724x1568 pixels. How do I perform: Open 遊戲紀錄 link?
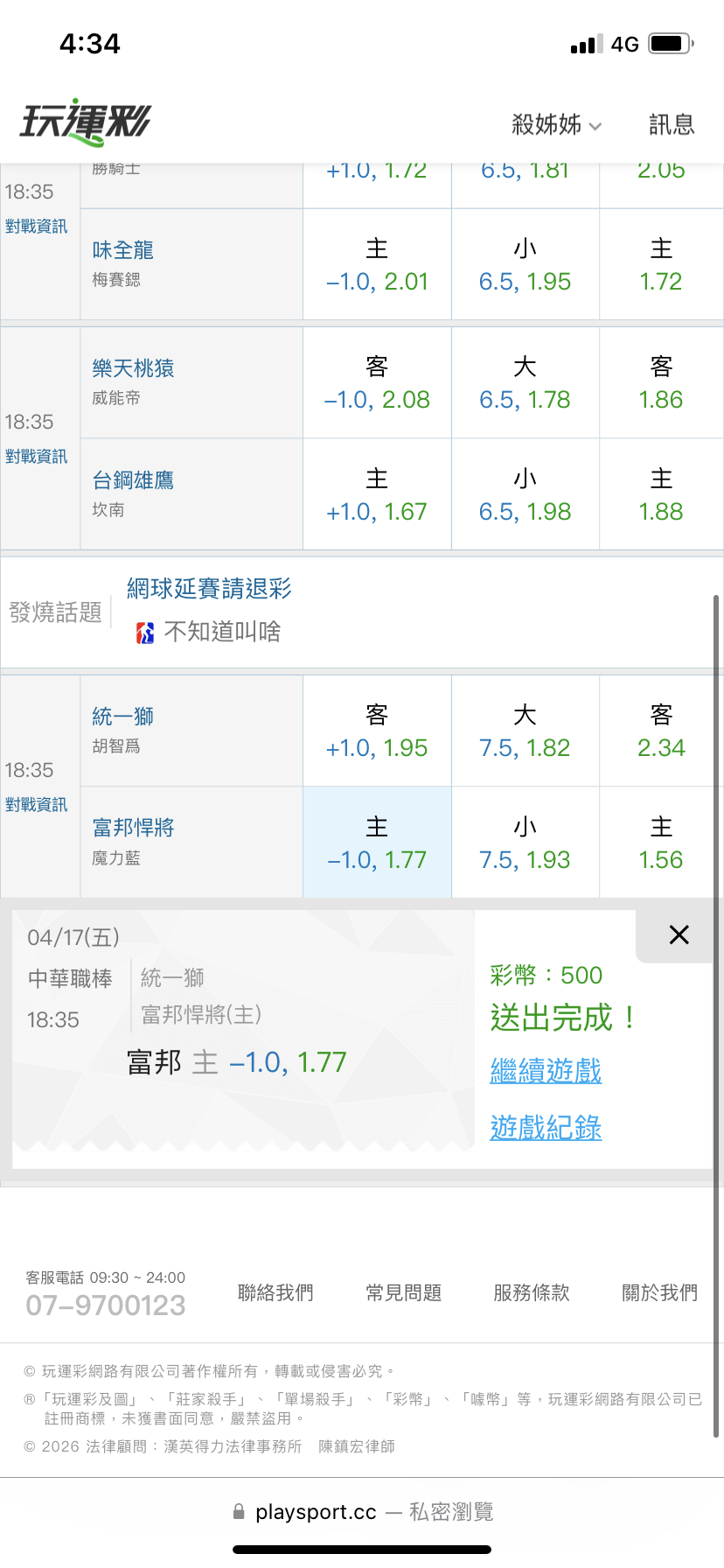click(546, 1128)
